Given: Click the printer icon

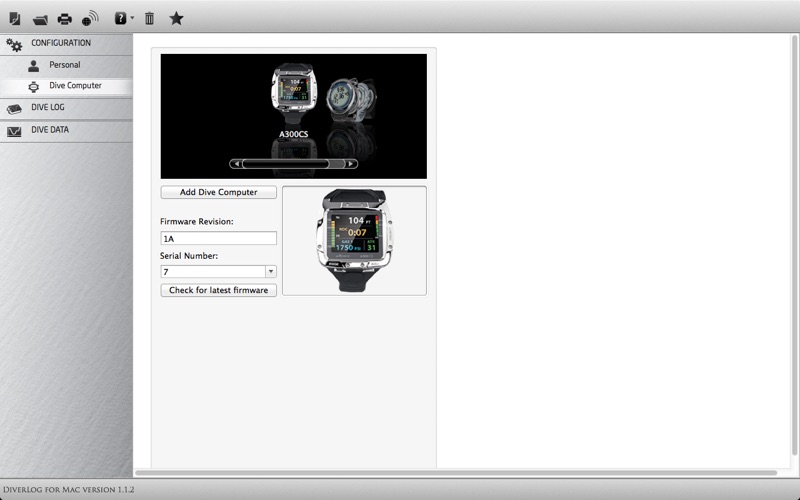Looking at the screenshot, I should click(x=65, y=19).
